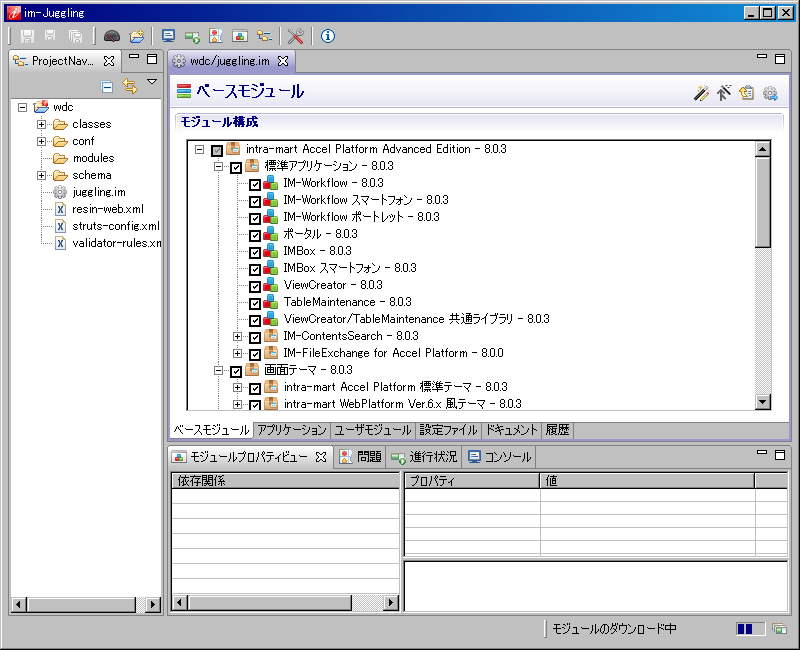Minimize the editor area
The width and height of the screenshot is (800, 650).
(x=762, y=57)
